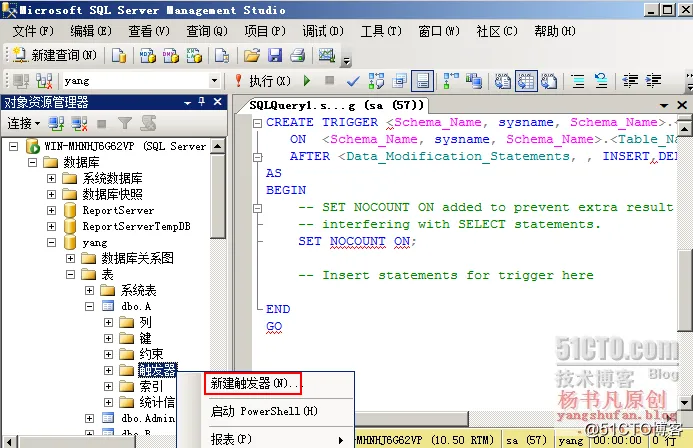Switch results output to file
This screenshot has height=448, width=693.
[x=549, y=81]
